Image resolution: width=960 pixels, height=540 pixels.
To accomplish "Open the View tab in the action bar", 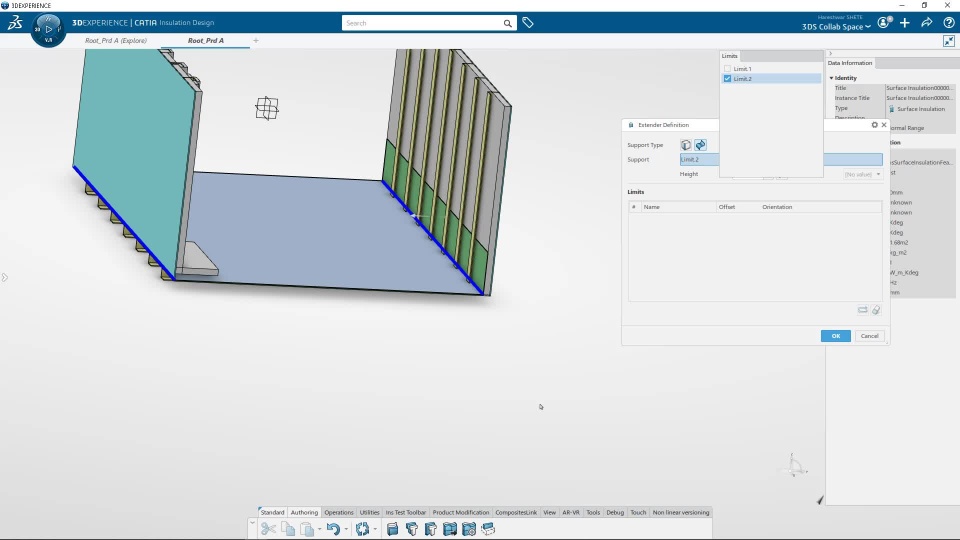I will click(x=550, y=512).
